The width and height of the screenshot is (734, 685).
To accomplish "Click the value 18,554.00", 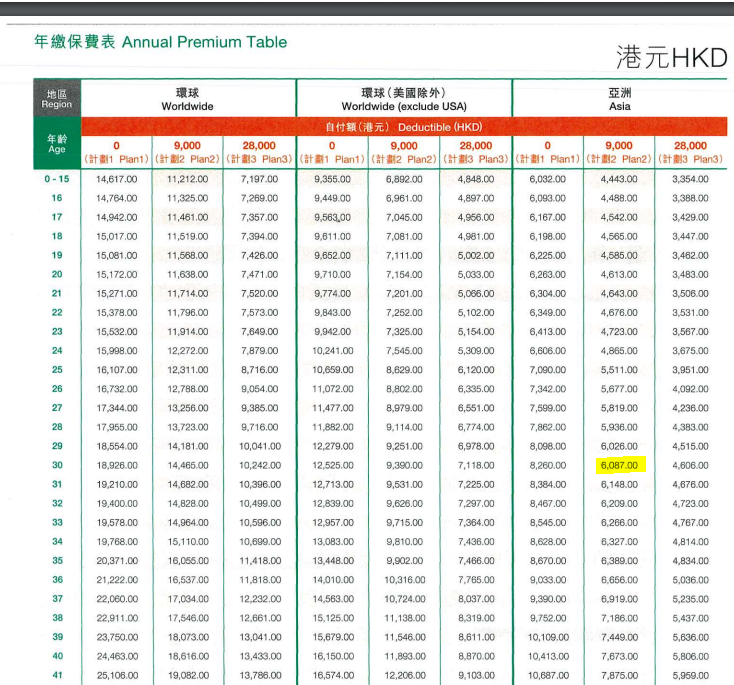I will [117, 447].
